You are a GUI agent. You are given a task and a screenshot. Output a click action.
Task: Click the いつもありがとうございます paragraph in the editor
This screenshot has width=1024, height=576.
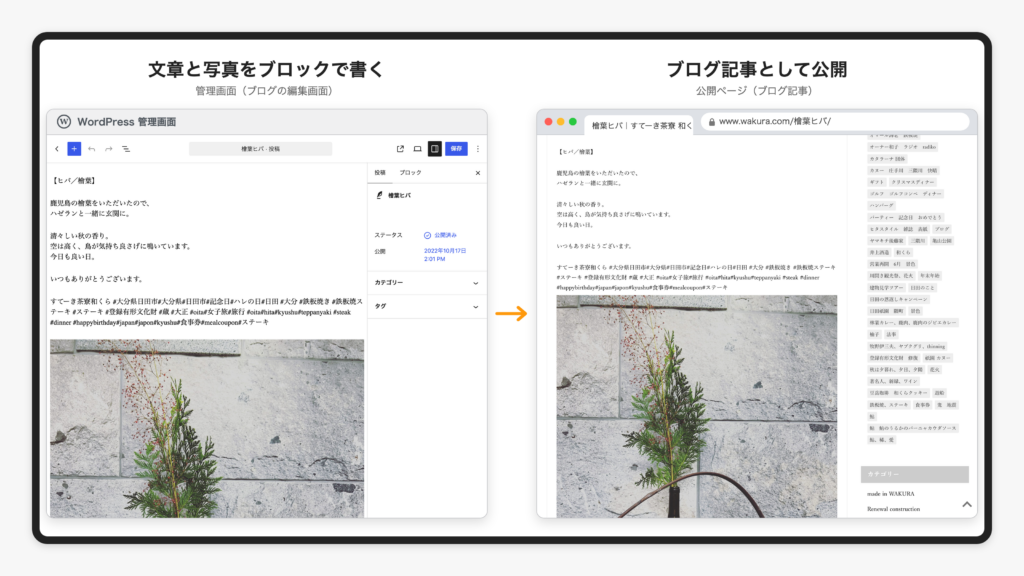[97, 279]
